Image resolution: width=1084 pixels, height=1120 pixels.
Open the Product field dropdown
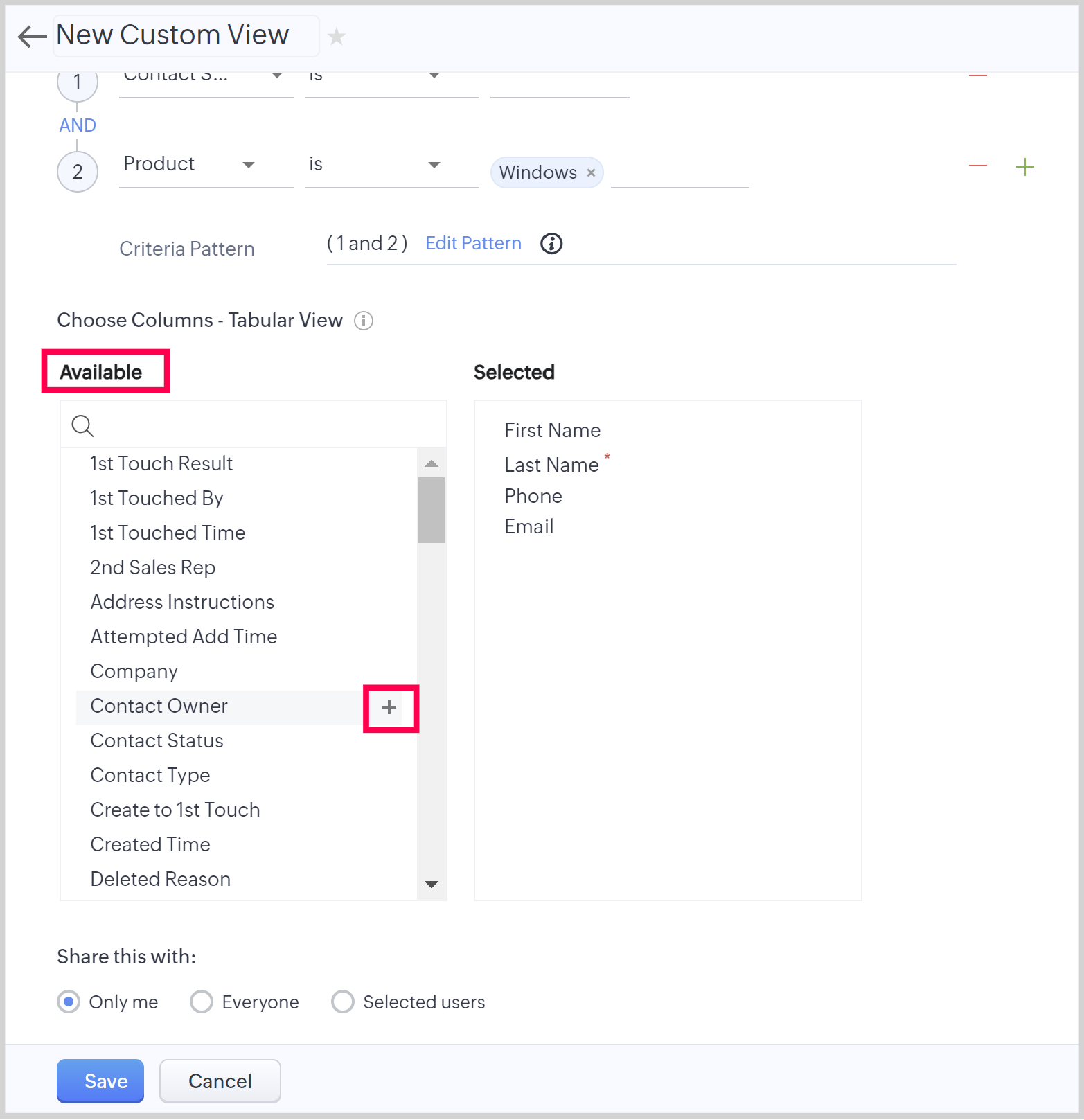[249, 165]
